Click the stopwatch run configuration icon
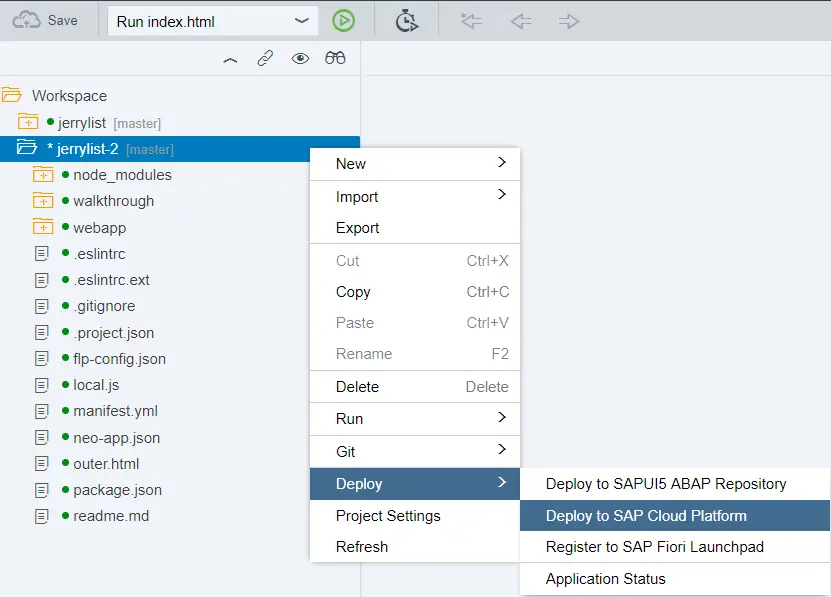Image resolution: width=831 pixels, height=597 pixels. point(406,21)
